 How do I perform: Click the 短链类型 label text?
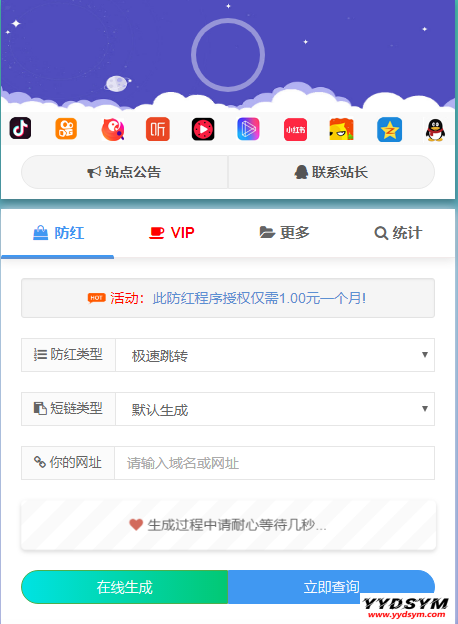(x=76, y=408)
